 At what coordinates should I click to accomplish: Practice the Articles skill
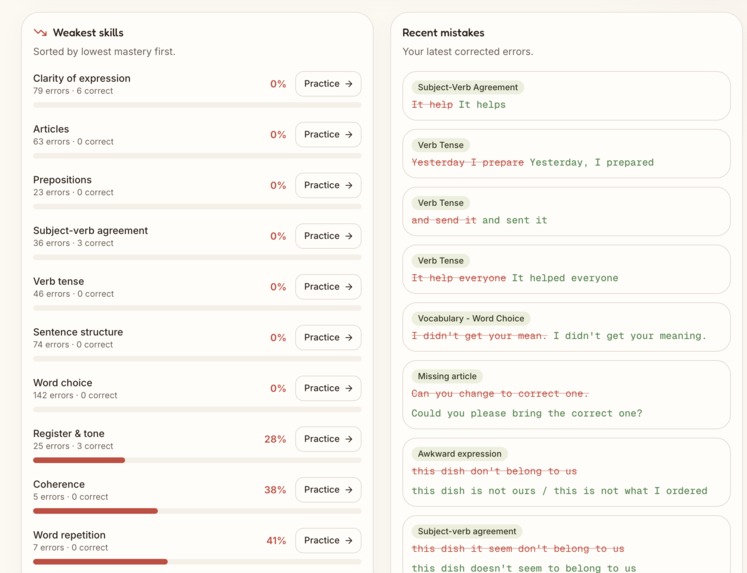[328, 135]
